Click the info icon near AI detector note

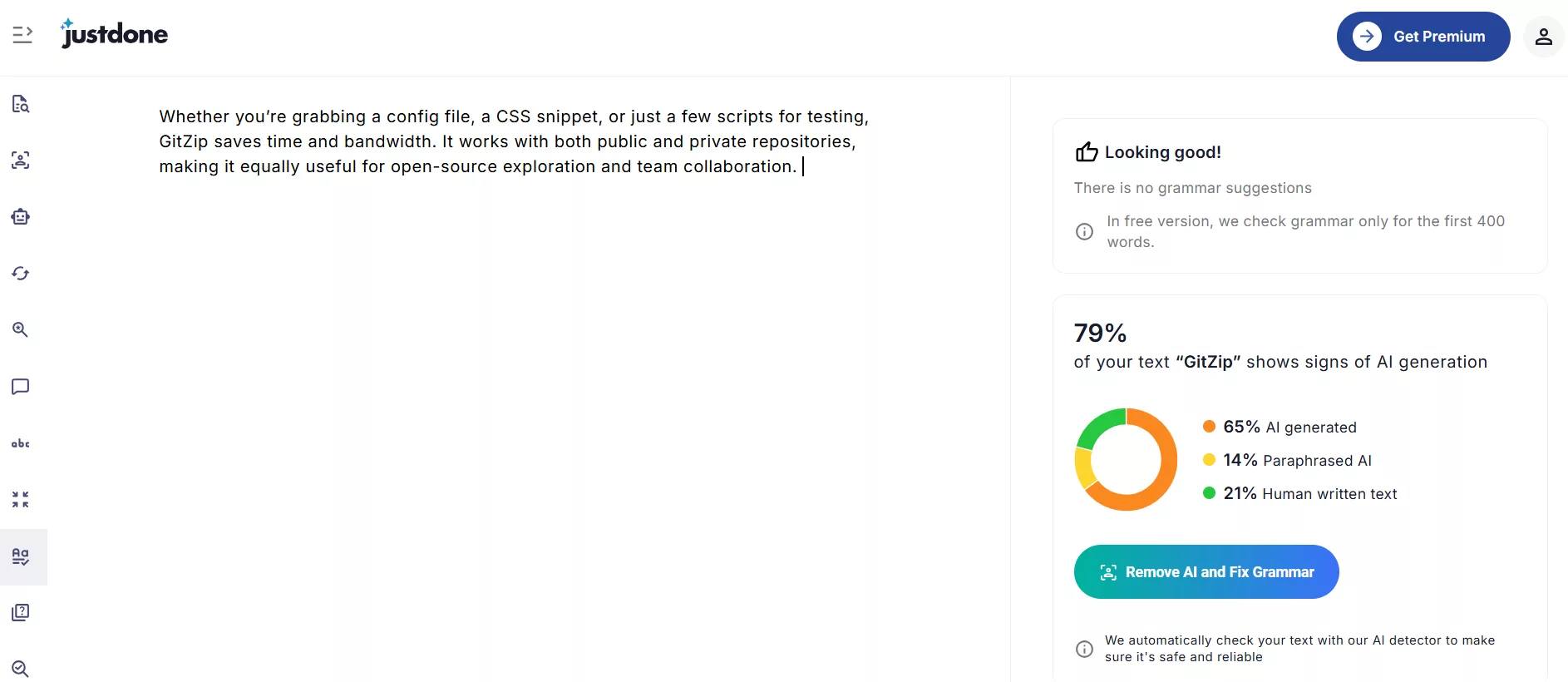tap(1084, 649)
